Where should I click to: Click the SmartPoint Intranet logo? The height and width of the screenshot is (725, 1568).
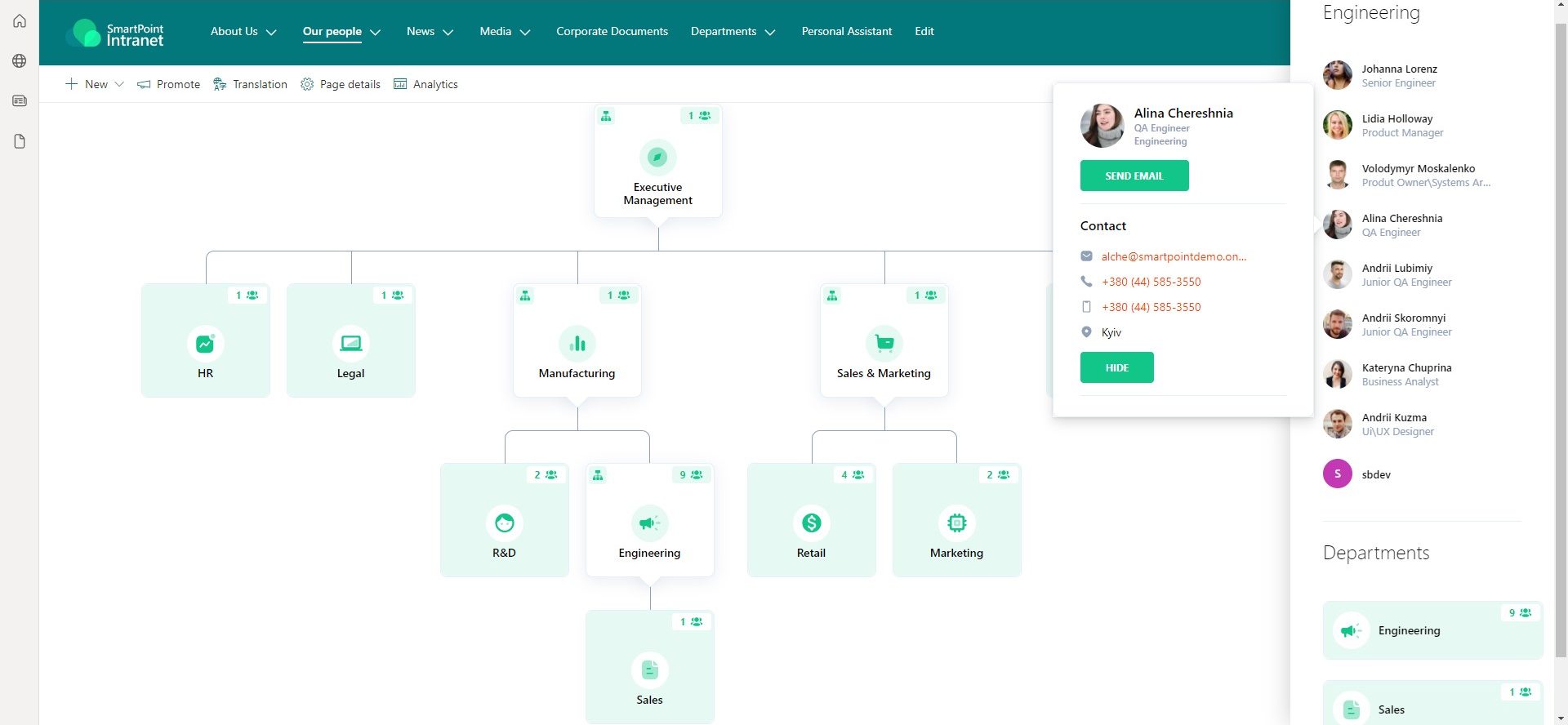click(115, 33)
